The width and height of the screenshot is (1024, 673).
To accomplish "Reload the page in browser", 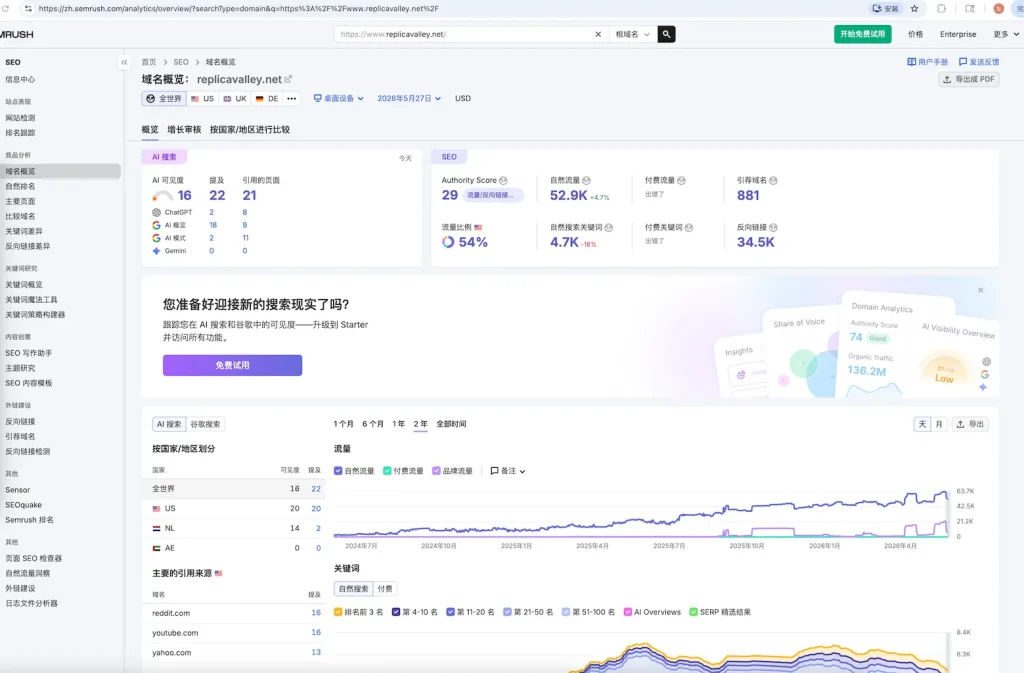I will click(x=6, y=8).
